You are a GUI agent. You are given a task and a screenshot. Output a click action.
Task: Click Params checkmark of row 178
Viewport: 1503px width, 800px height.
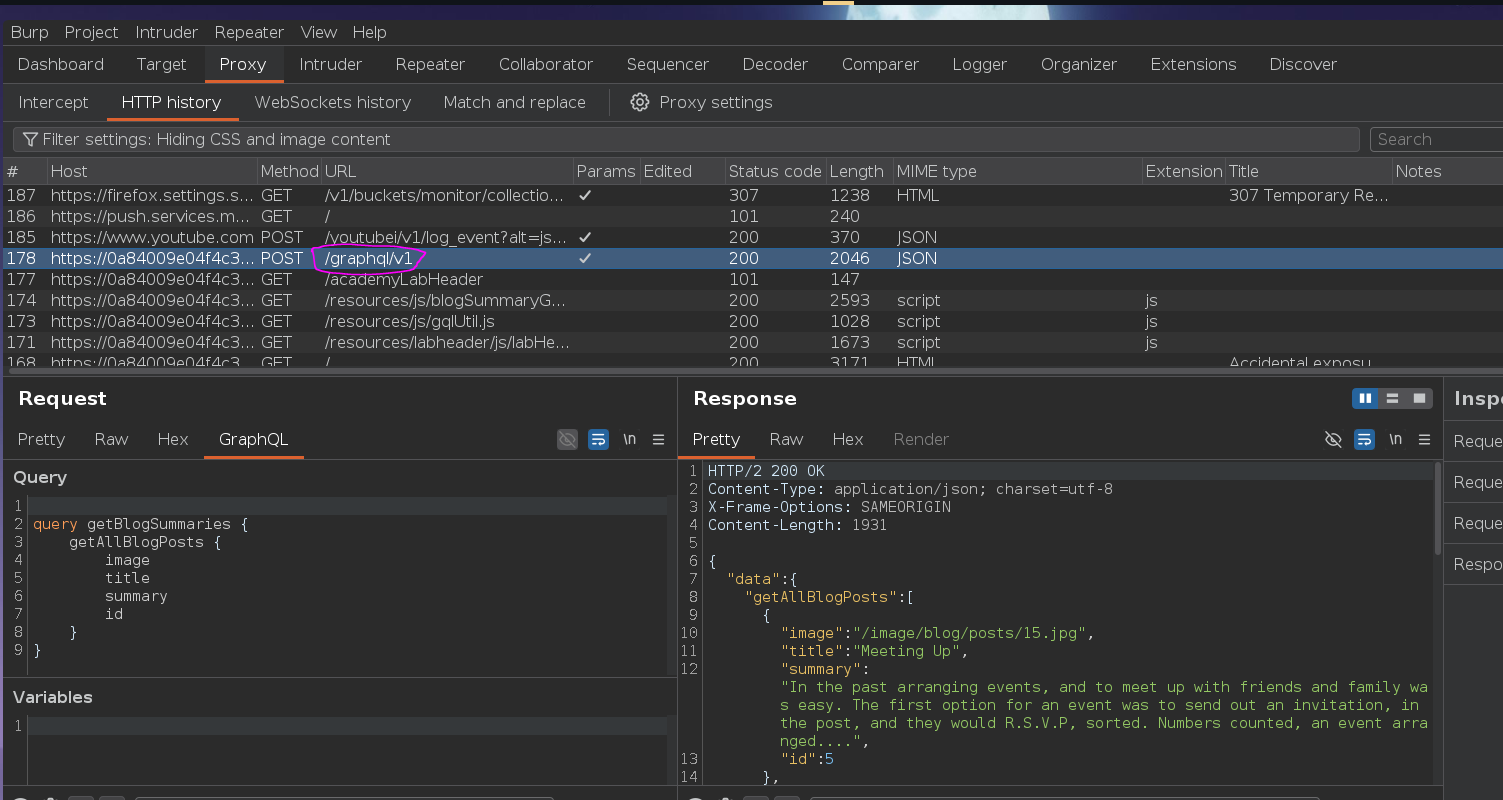pos(585,258)
